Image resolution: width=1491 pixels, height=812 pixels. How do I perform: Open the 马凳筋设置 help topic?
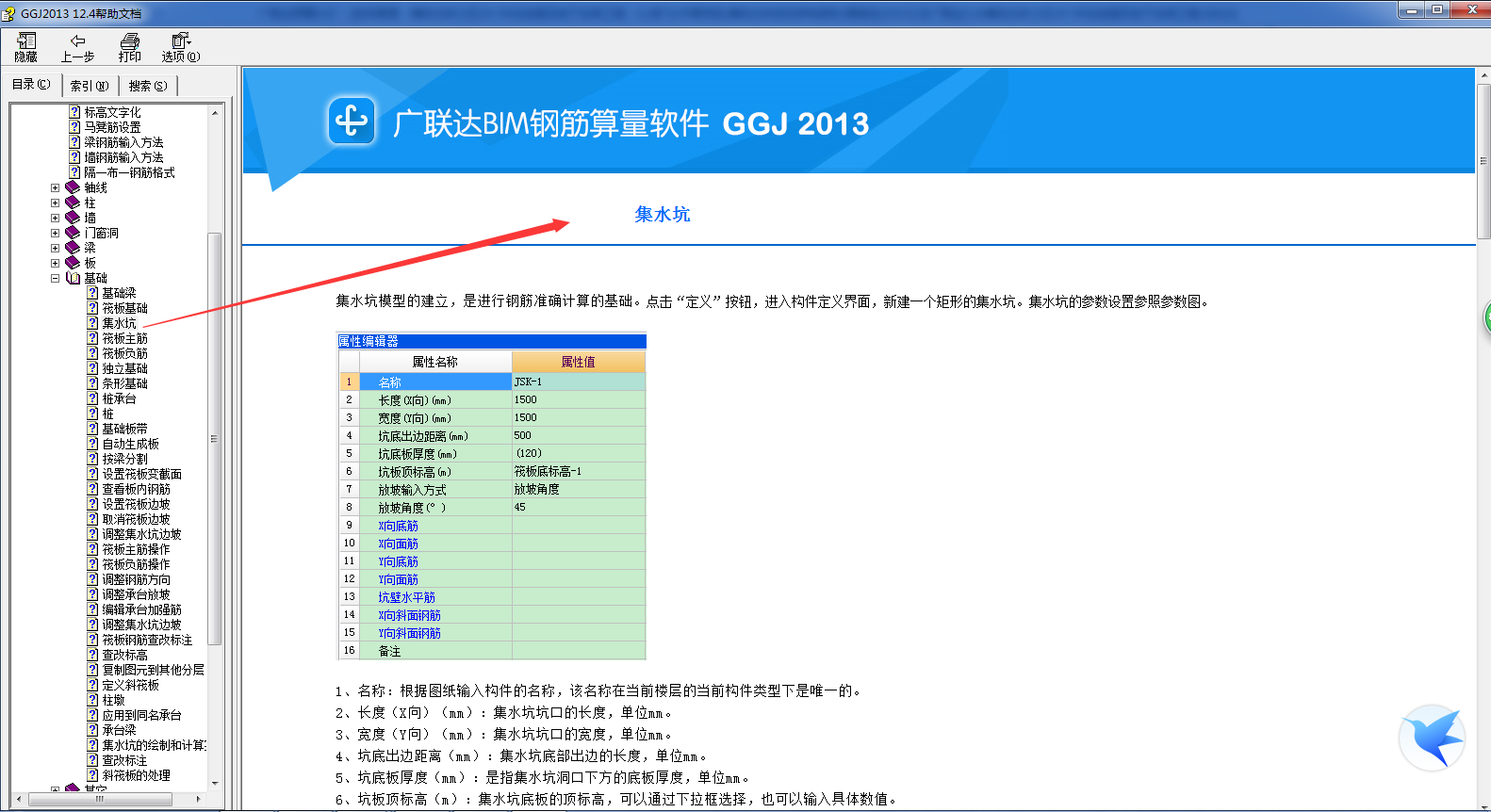tap(112, 127)
